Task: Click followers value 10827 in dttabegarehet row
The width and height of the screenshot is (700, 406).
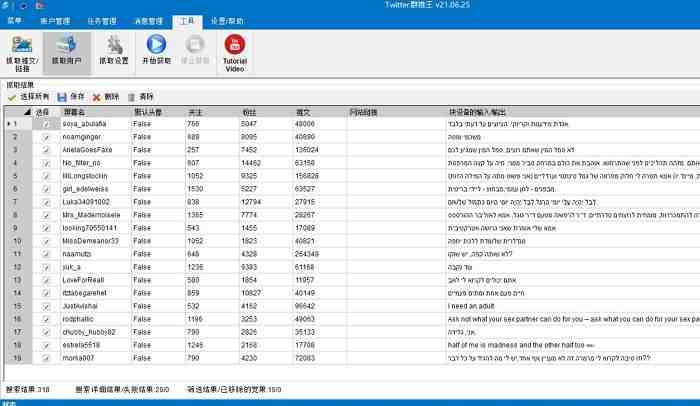Action: (x=251, y=293)
